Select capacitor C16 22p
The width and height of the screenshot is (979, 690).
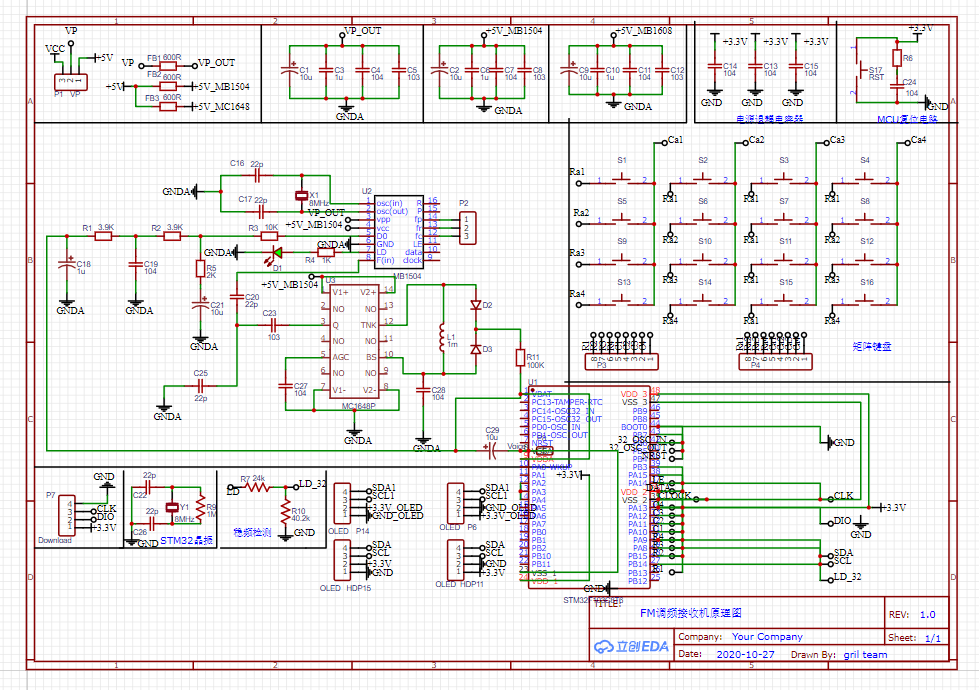[257, 175]
